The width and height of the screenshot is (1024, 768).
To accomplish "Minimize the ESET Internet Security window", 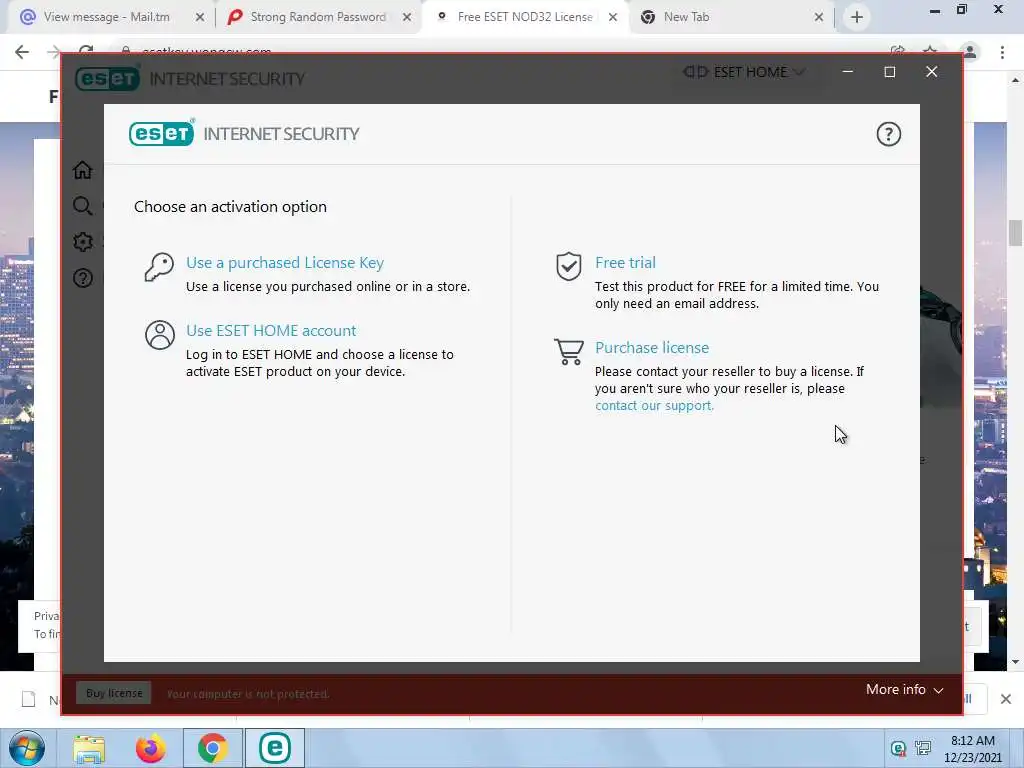I will (x=848, y=72).
